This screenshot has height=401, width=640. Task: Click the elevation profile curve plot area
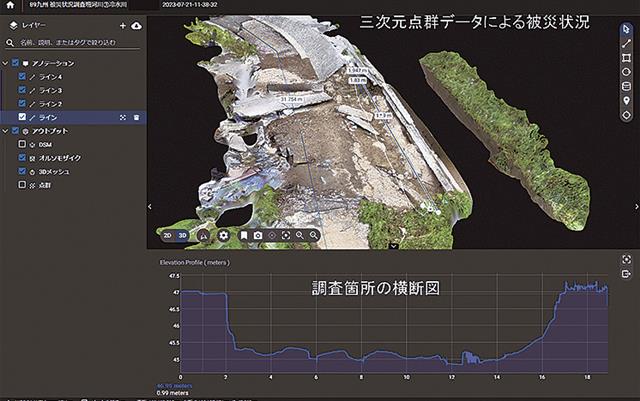pos(394,325)
